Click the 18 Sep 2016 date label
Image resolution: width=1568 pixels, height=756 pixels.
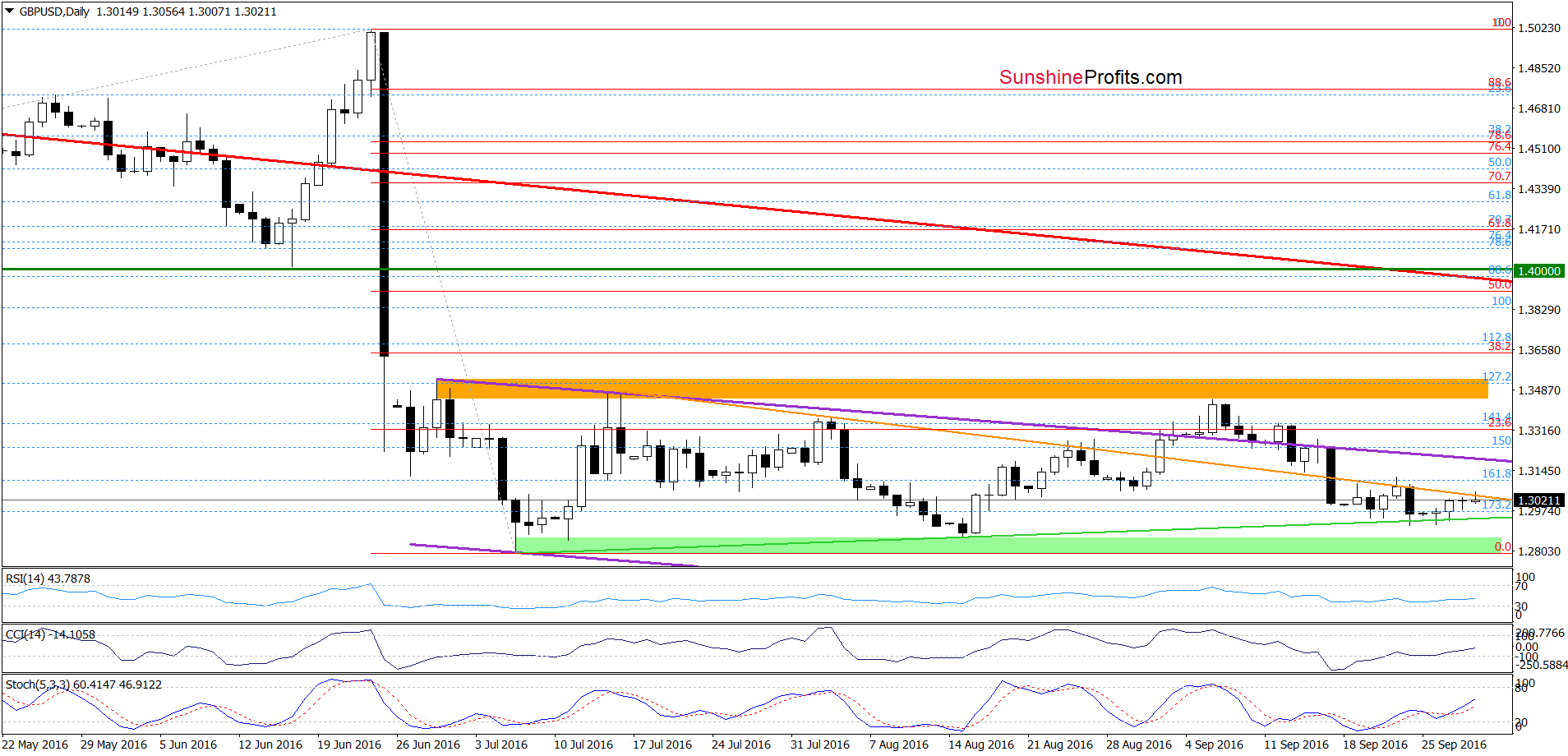(x=1376, y=744)
